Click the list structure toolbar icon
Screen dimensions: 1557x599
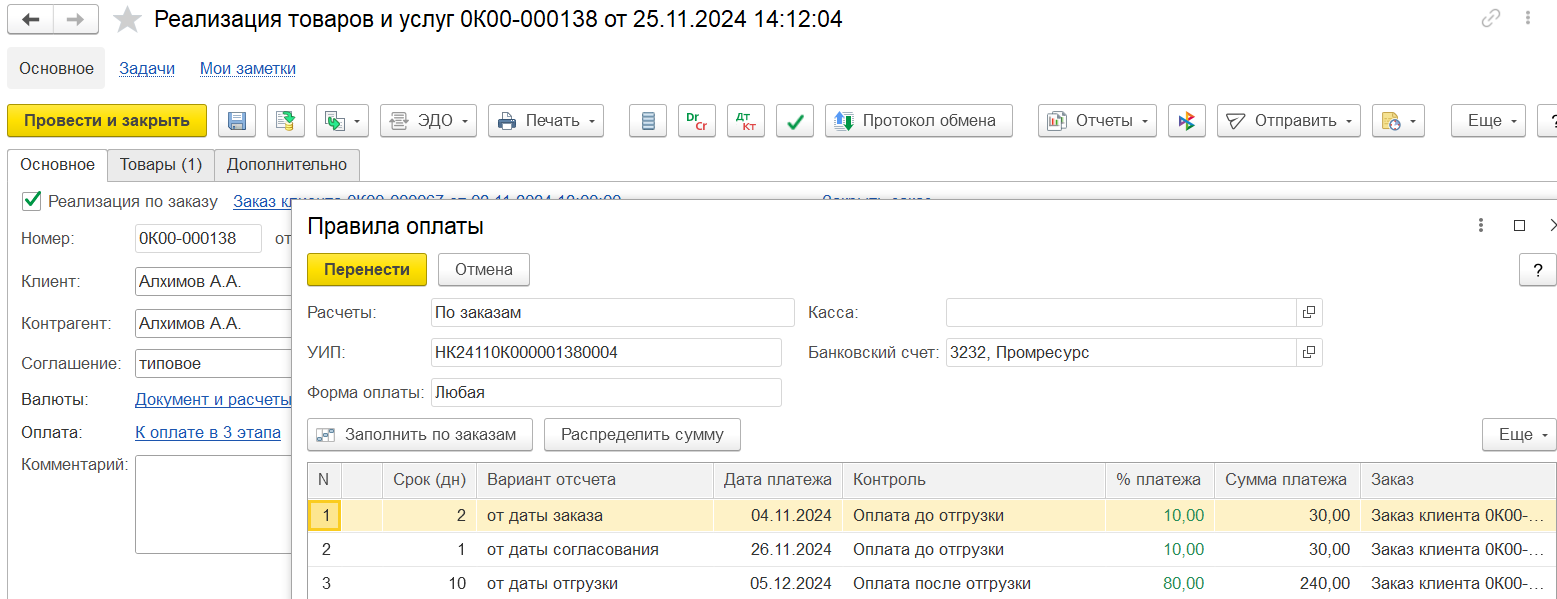click(648, 121)
